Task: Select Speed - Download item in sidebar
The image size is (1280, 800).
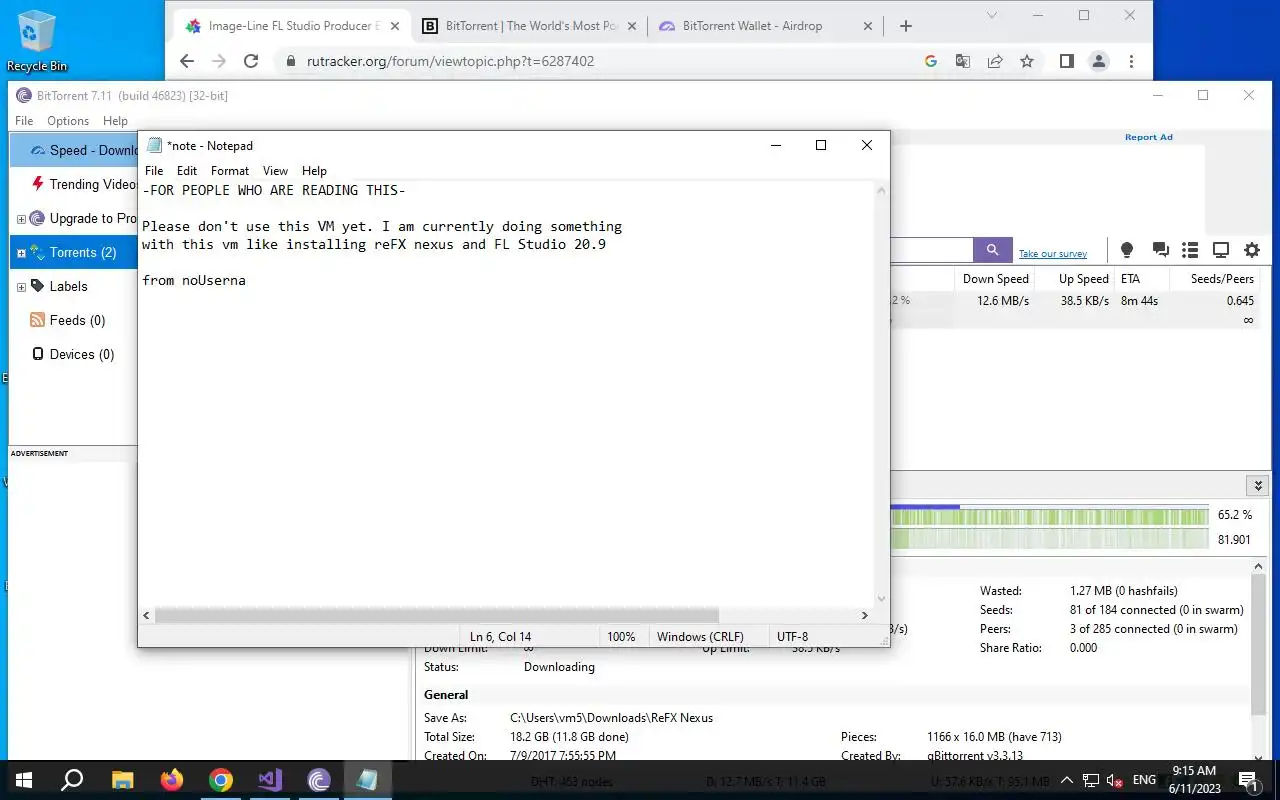Action: (x=73, y=150)
